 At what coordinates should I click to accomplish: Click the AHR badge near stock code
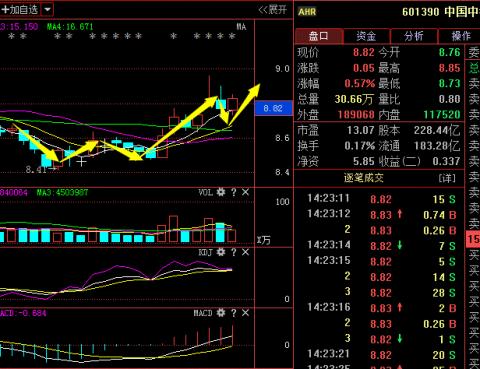point(307,12)
